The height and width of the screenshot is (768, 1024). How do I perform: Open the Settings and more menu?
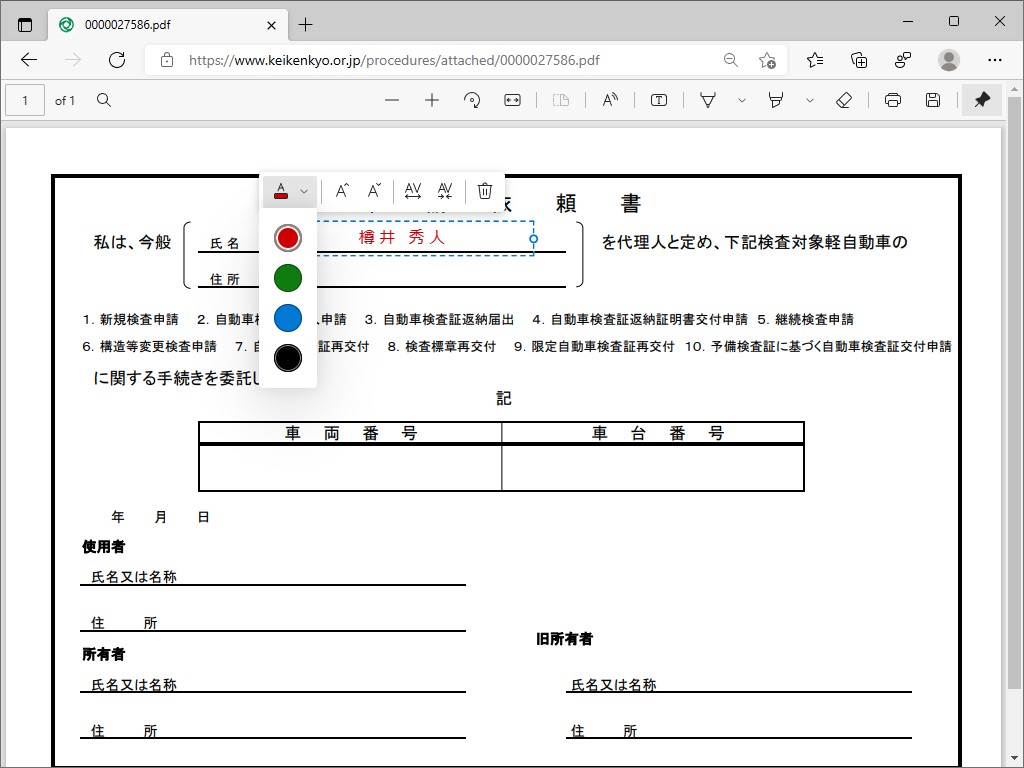click(997, 60)
